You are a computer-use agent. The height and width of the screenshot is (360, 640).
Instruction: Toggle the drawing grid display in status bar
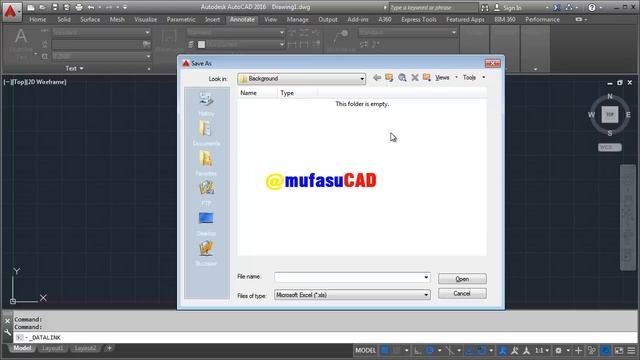(384, 350)
